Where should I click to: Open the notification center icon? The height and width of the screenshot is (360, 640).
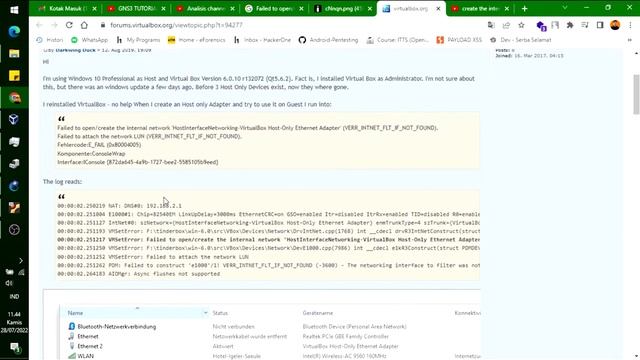pyautogui.click(x=15, y=348)
